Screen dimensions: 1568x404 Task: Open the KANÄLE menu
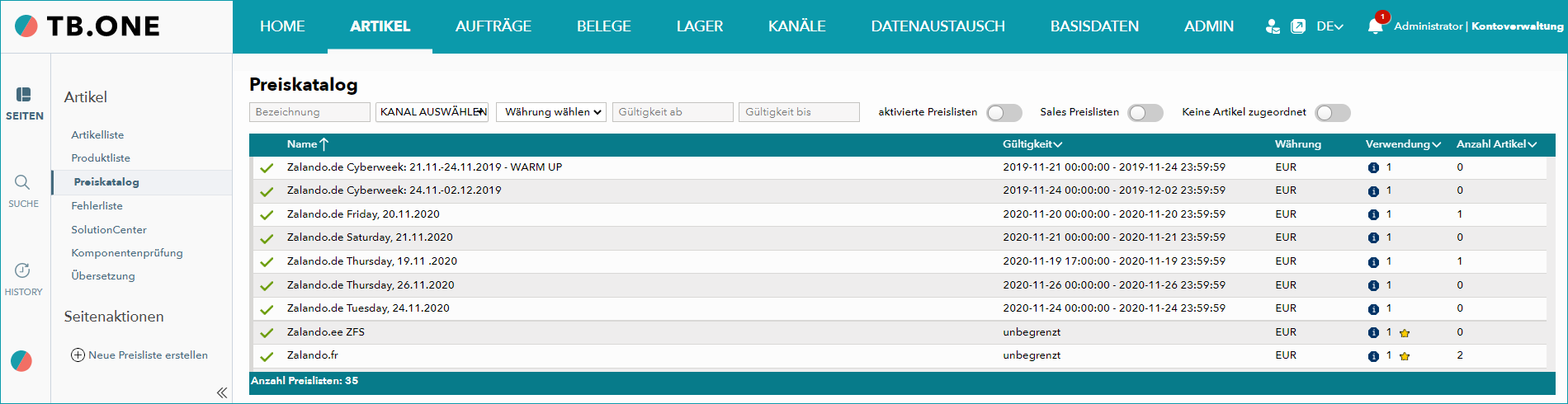tap(797, 26)
